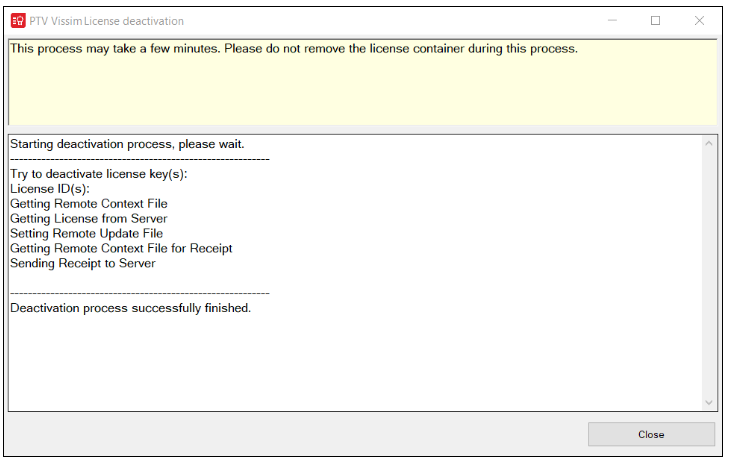Click the 'Starting deactivation process, please wait.' line

pos(127,144)
